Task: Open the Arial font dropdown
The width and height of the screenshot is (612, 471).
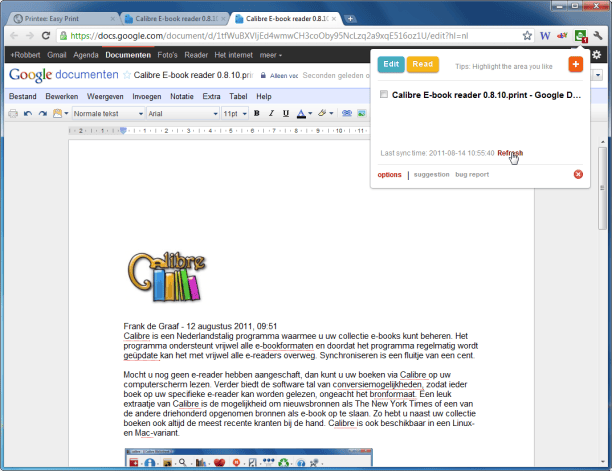Action: click(x=183, y=114)
